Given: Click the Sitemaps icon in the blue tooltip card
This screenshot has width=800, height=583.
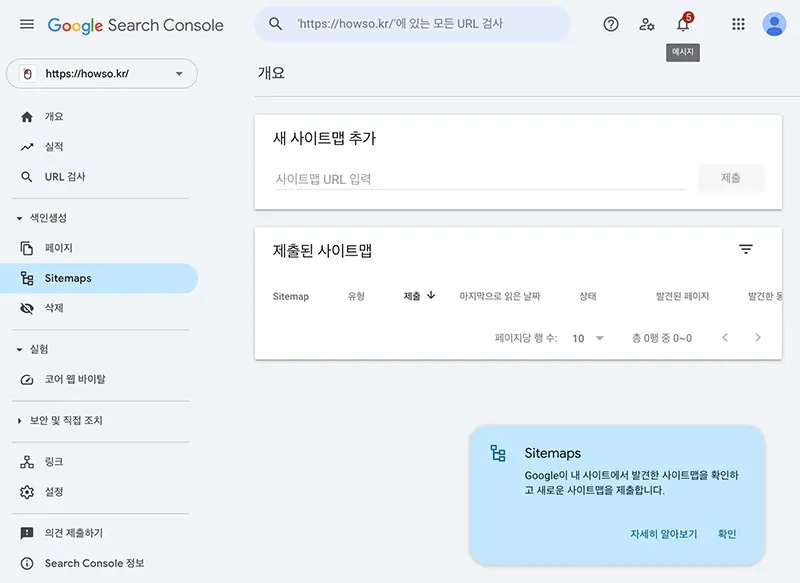Looking at the screenshot, I should point(498,453).
